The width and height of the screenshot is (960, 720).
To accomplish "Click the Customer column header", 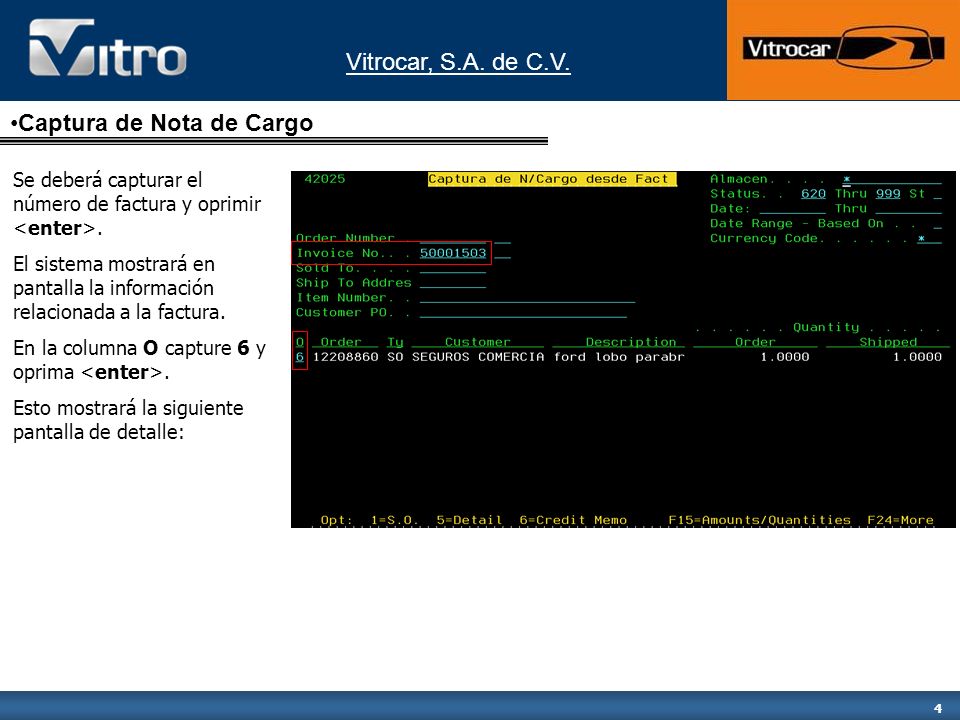I will coord(478,342).
